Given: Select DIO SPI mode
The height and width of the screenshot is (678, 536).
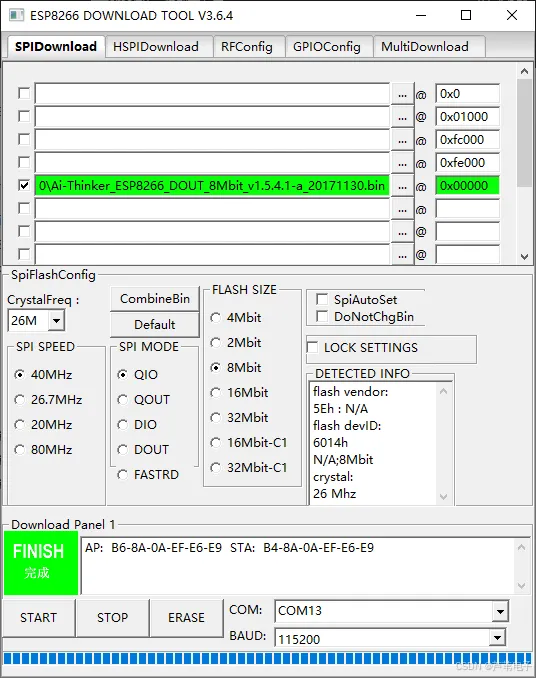Looking at the screenshot, I should pos(123,425).
